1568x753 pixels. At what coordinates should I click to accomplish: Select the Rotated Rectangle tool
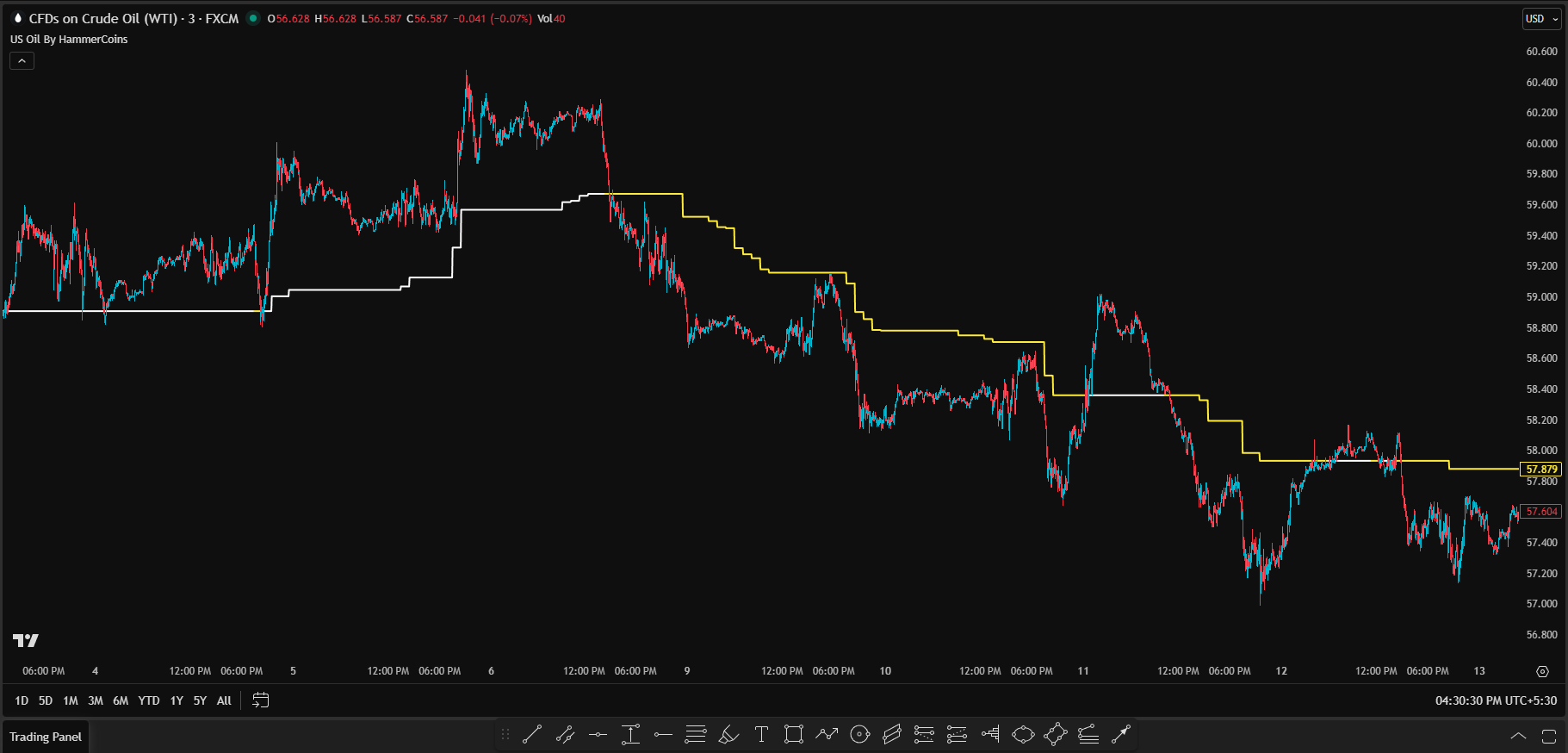[x=1056, y=735]
